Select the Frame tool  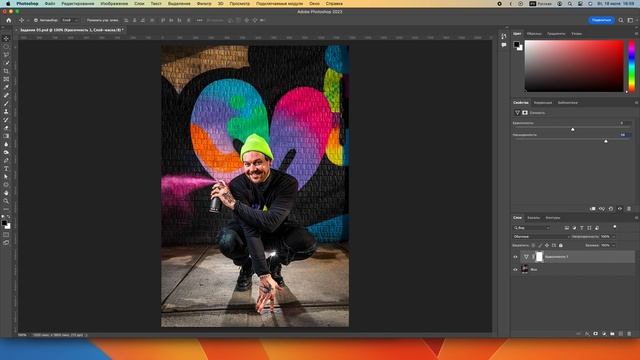click(x=6, y=79)
